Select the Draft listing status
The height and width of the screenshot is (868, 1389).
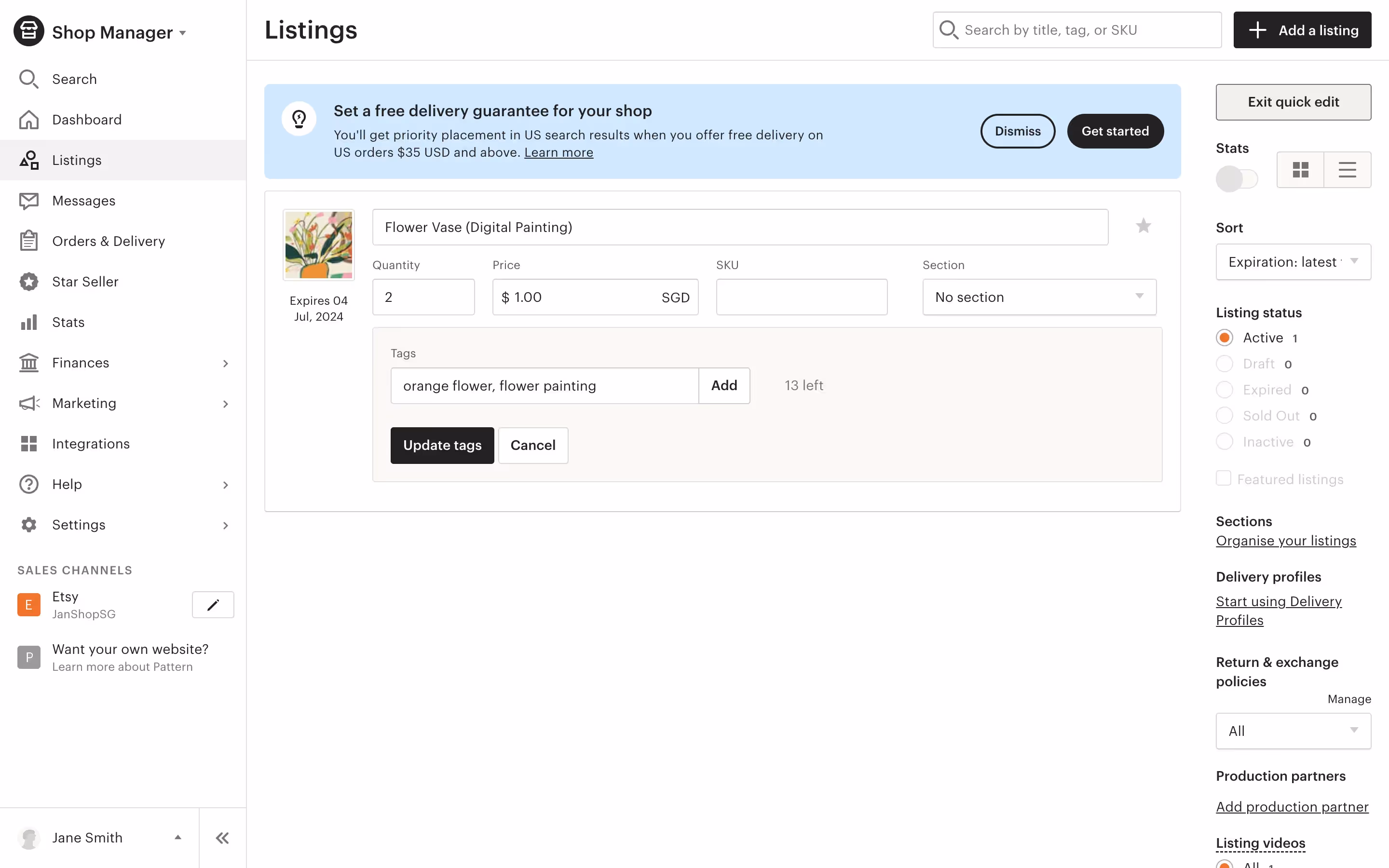[1224, 364]
